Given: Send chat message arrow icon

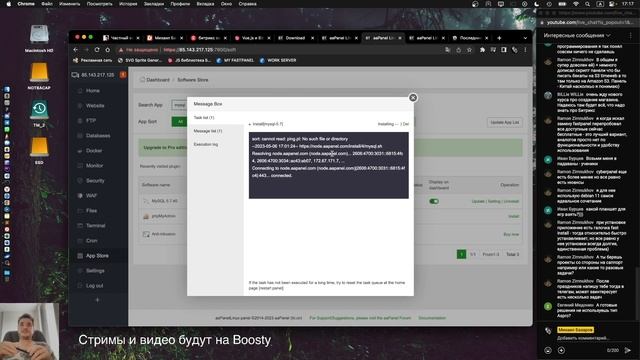Looking at the screenshot, I should [628, 350].
